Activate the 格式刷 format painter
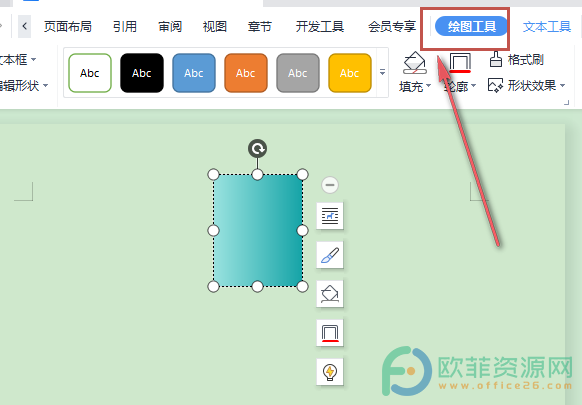 (516, 59)
